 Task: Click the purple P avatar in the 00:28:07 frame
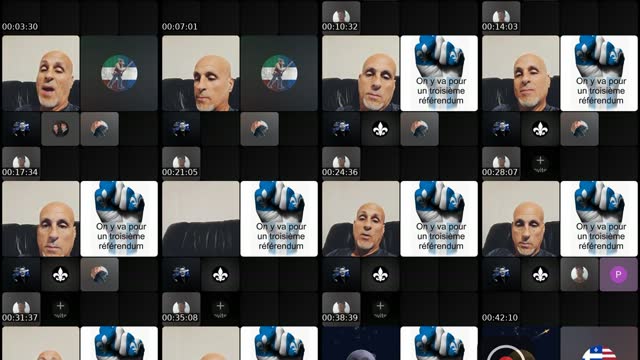(x=618, y=275)
